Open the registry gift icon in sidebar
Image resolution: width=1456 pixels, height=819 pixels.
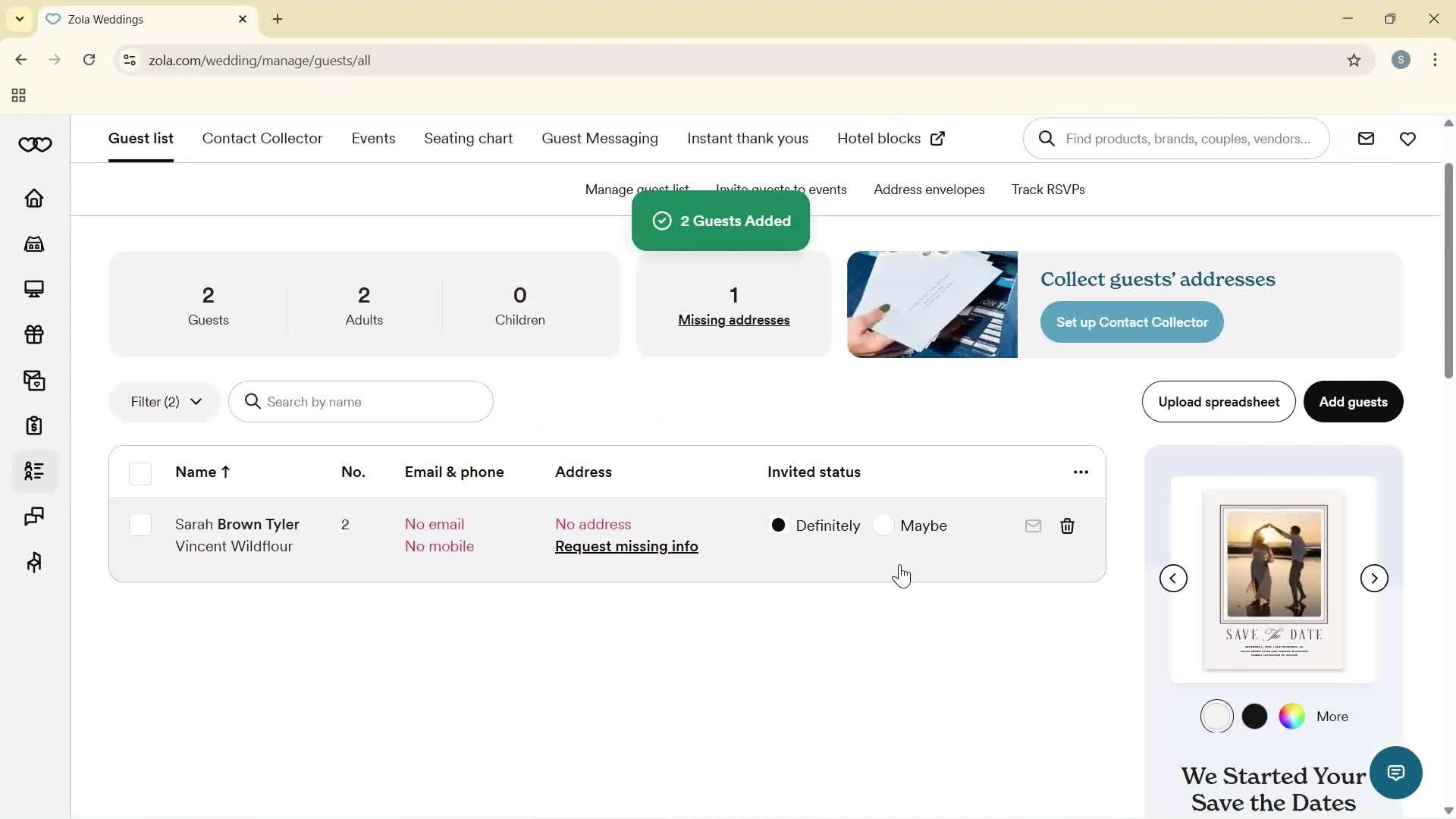click(x=34, y=334)
